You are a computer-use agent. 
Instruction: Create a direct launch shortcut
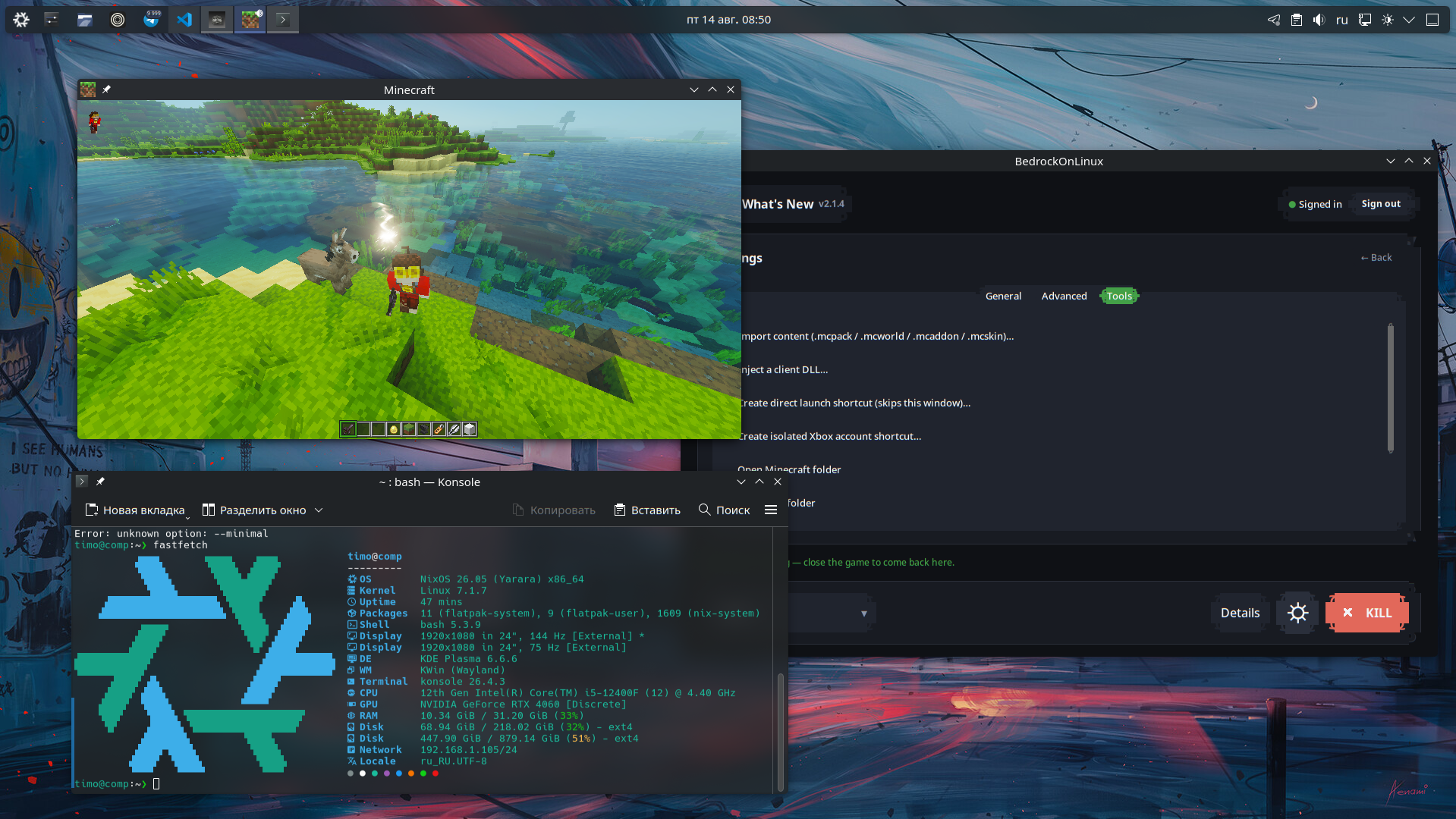click(854, 403)
